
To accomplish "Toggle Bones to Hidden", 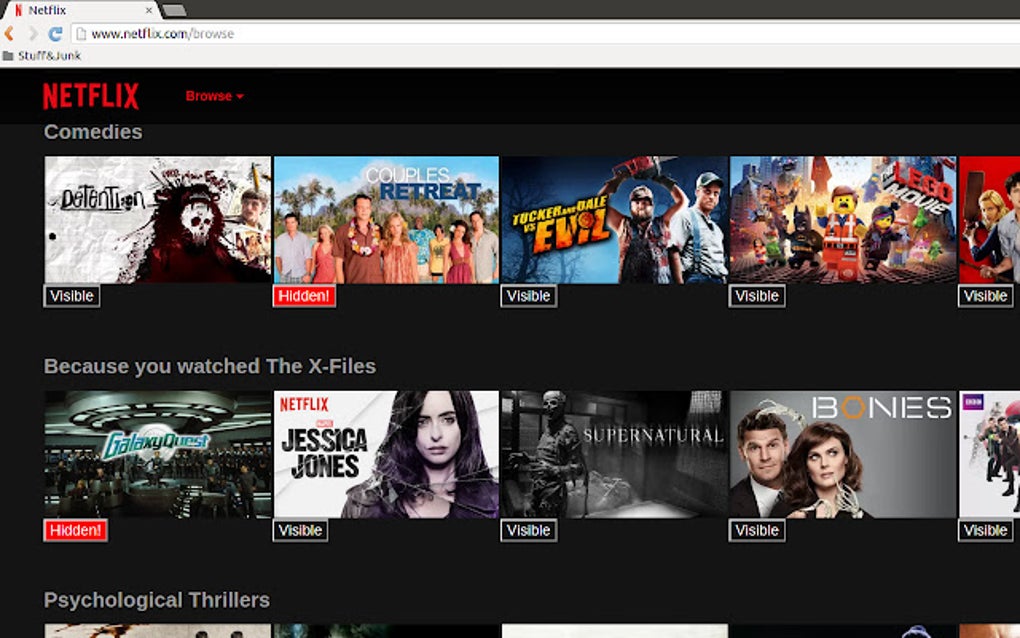I will click(756, 530).
